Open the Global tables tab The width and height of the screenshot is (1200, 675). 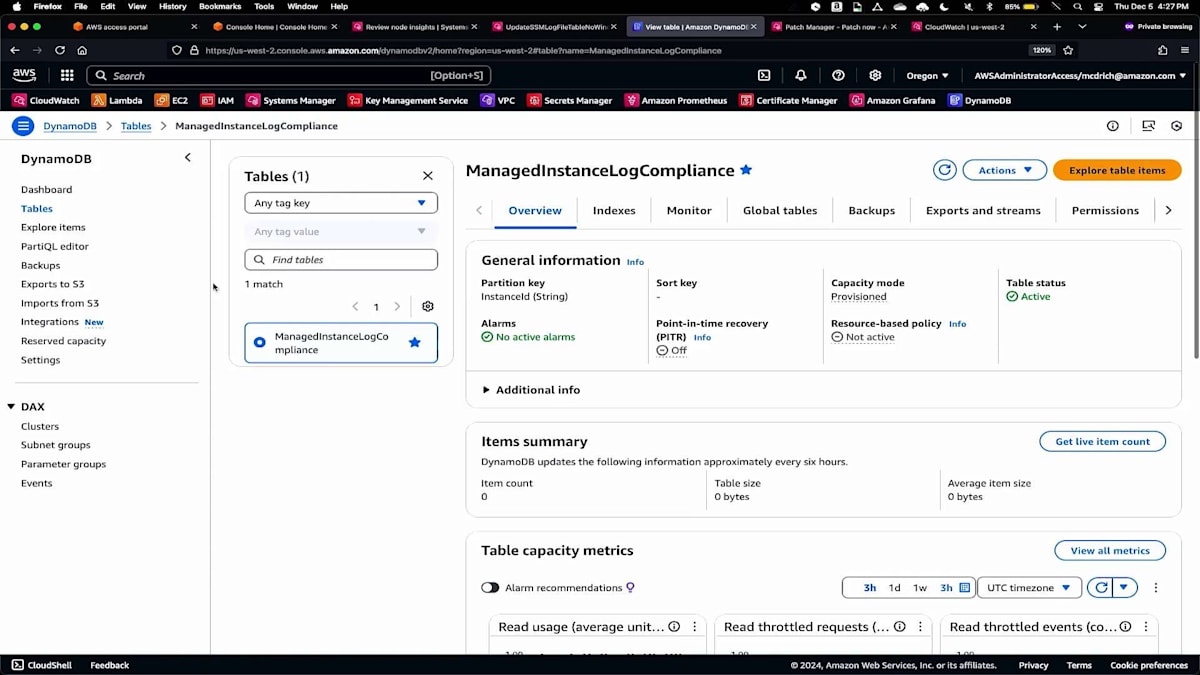pyautogui.click(x=780, y=211)
